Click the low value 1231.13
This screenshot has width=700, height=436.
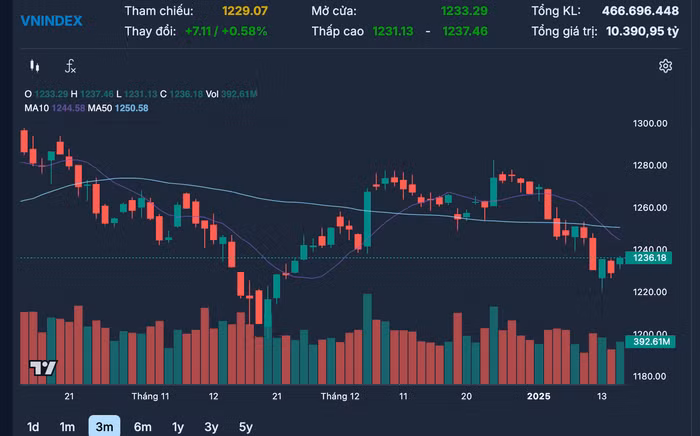tap(393, 31)
